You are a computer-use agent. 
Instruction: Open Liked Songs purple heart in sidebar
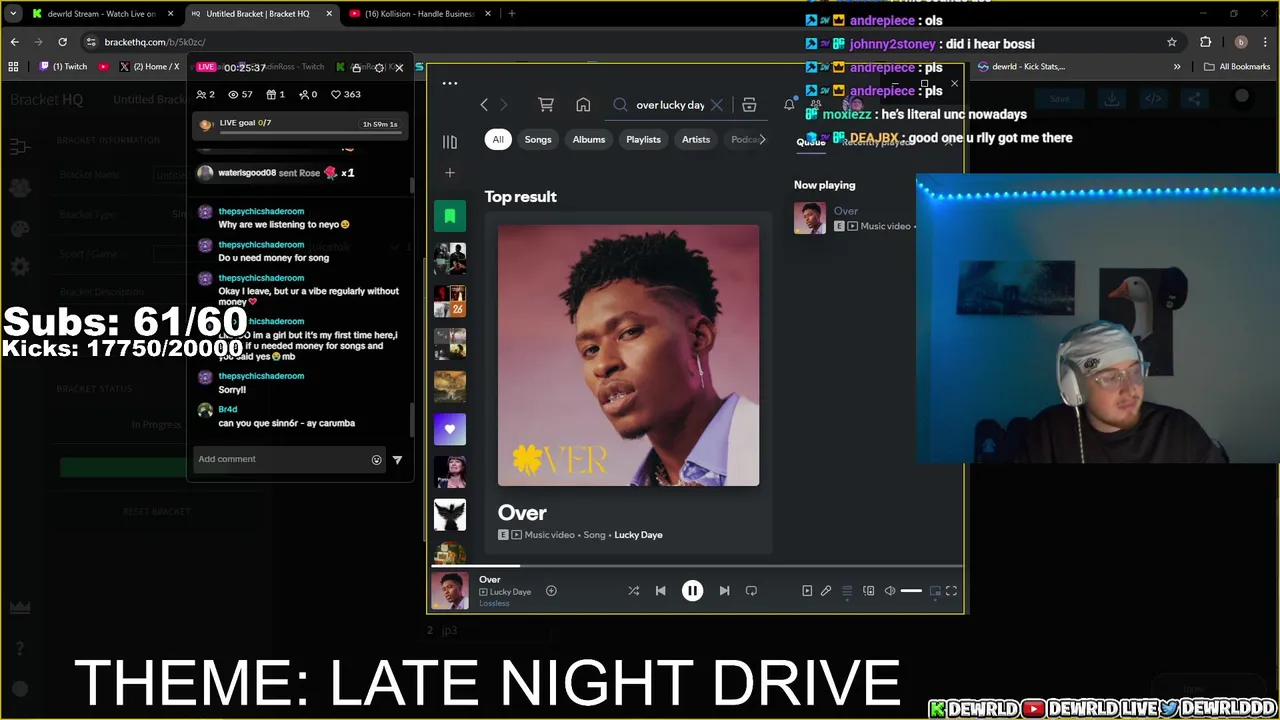coord(450,429)
